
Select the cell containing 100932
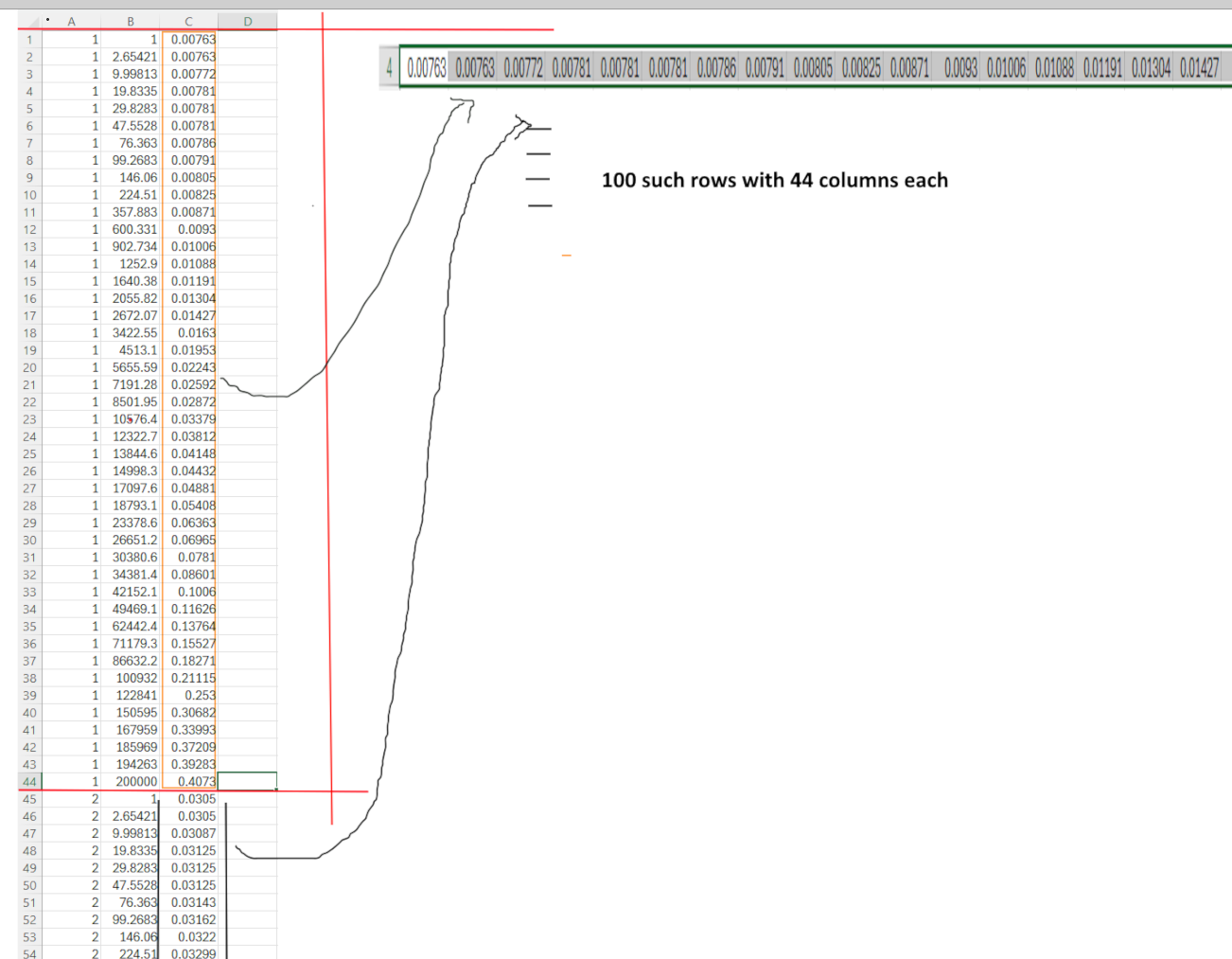coord(132,678)
